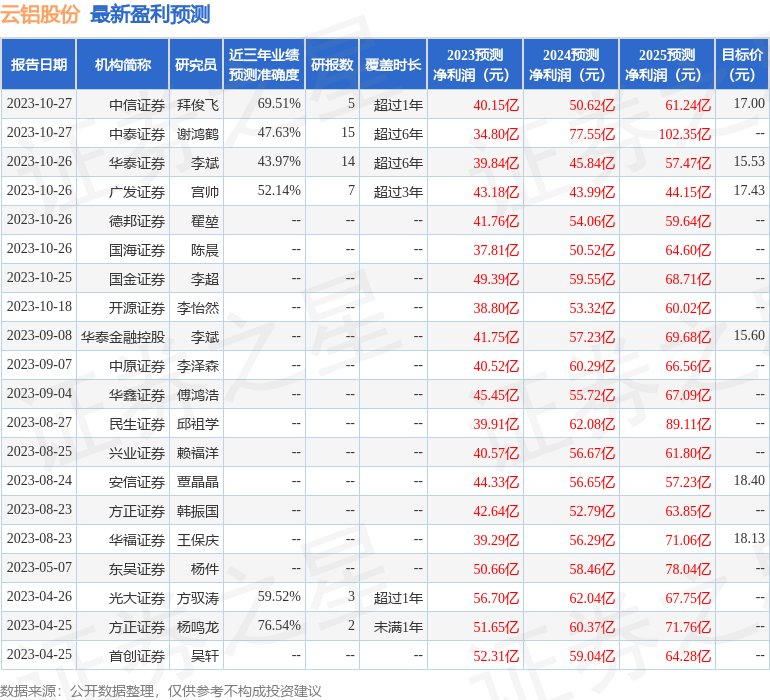This screenshot has height=700, width=770.
Task: Select researcher 李泽森
Action: point(198,365)
